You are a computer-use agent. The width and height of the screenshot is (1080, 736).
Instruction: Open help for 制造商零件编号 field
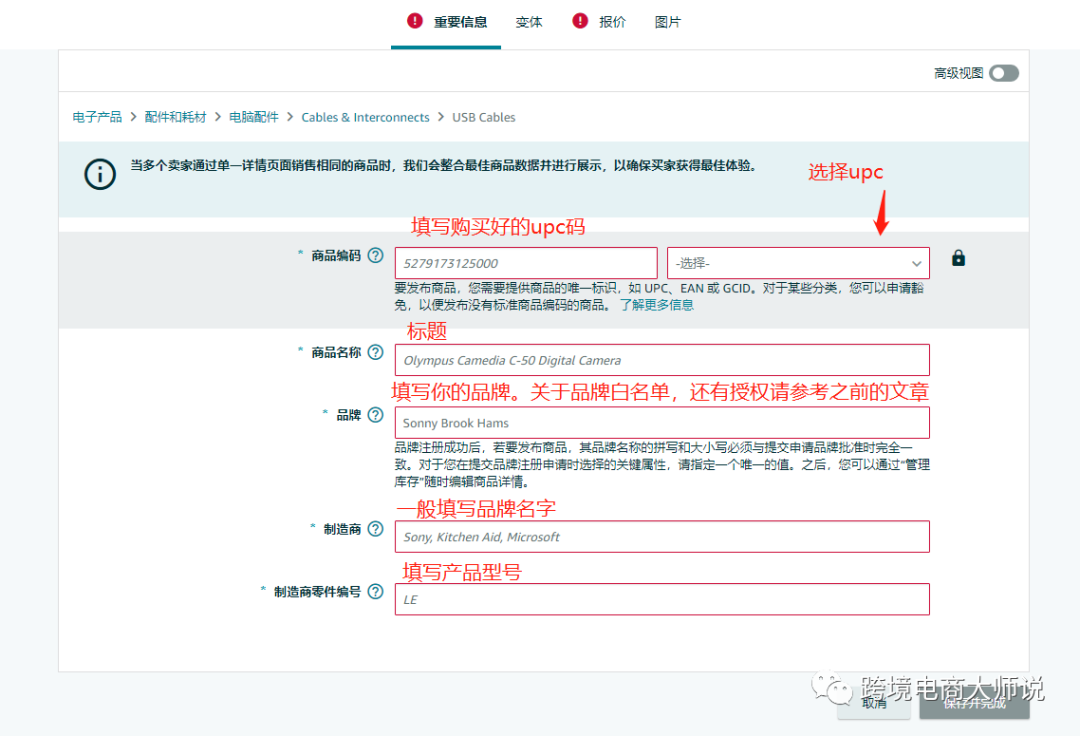pos(375,591)
